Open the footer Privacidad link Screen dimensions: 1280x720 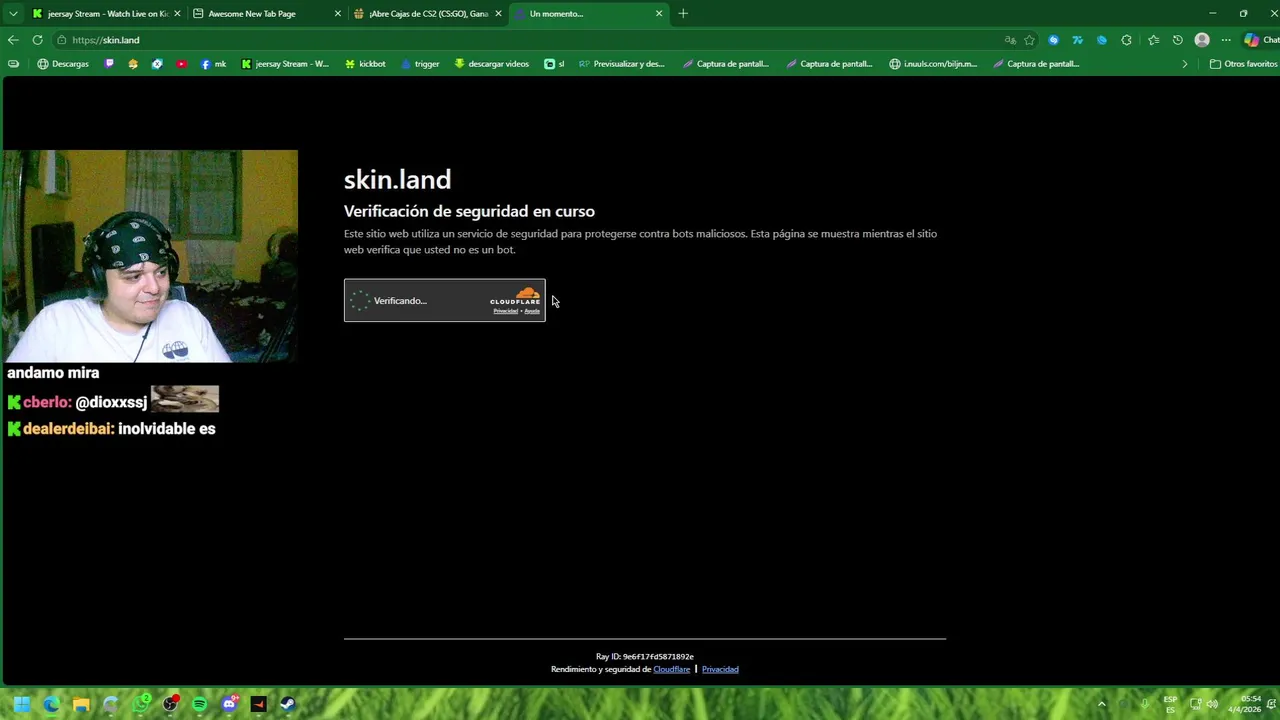(x=720, y=669)
